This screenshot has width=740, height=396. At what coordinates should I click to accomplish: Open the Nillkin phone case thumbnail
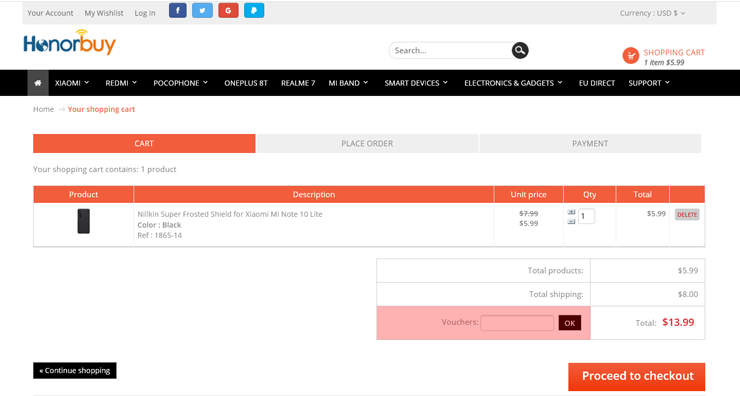point(84,221)
